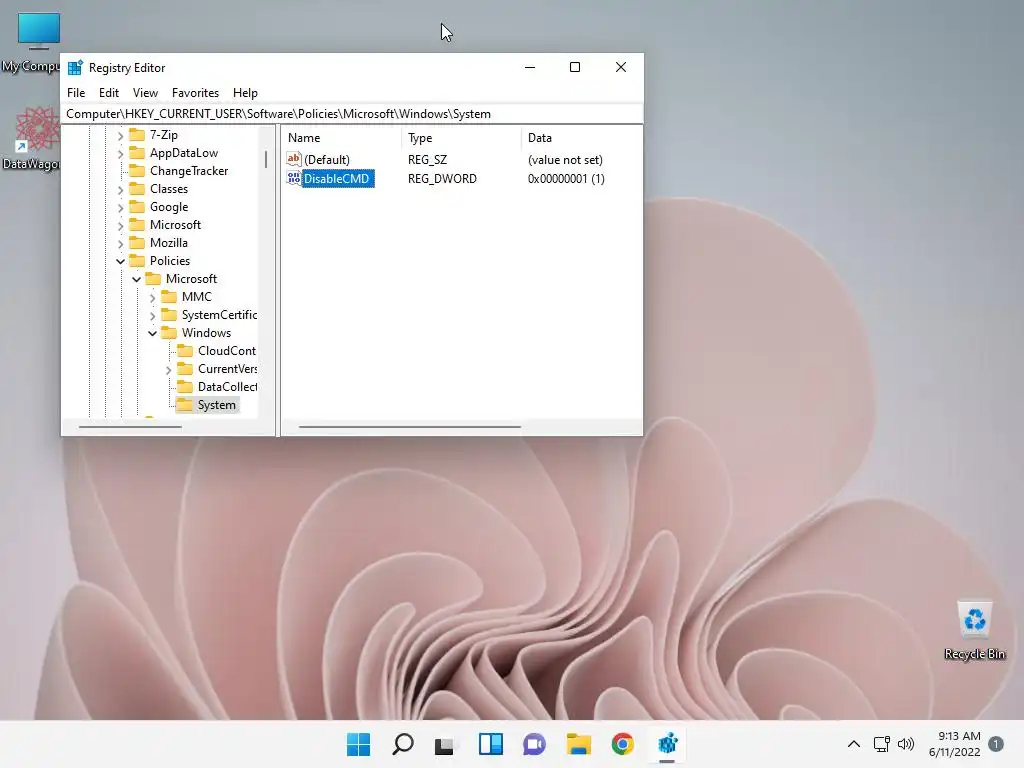Image resolution: width=1024 pixels, height=768 pixels.
Task: Expand the Mozilla key
Action: 120,244
